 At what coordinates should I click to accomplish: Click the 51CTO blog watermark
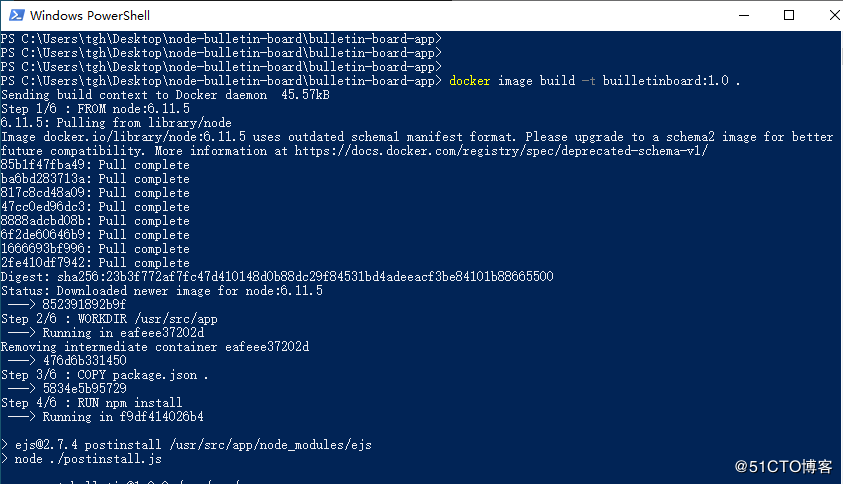pyautogui.click(x=783, y=466)
